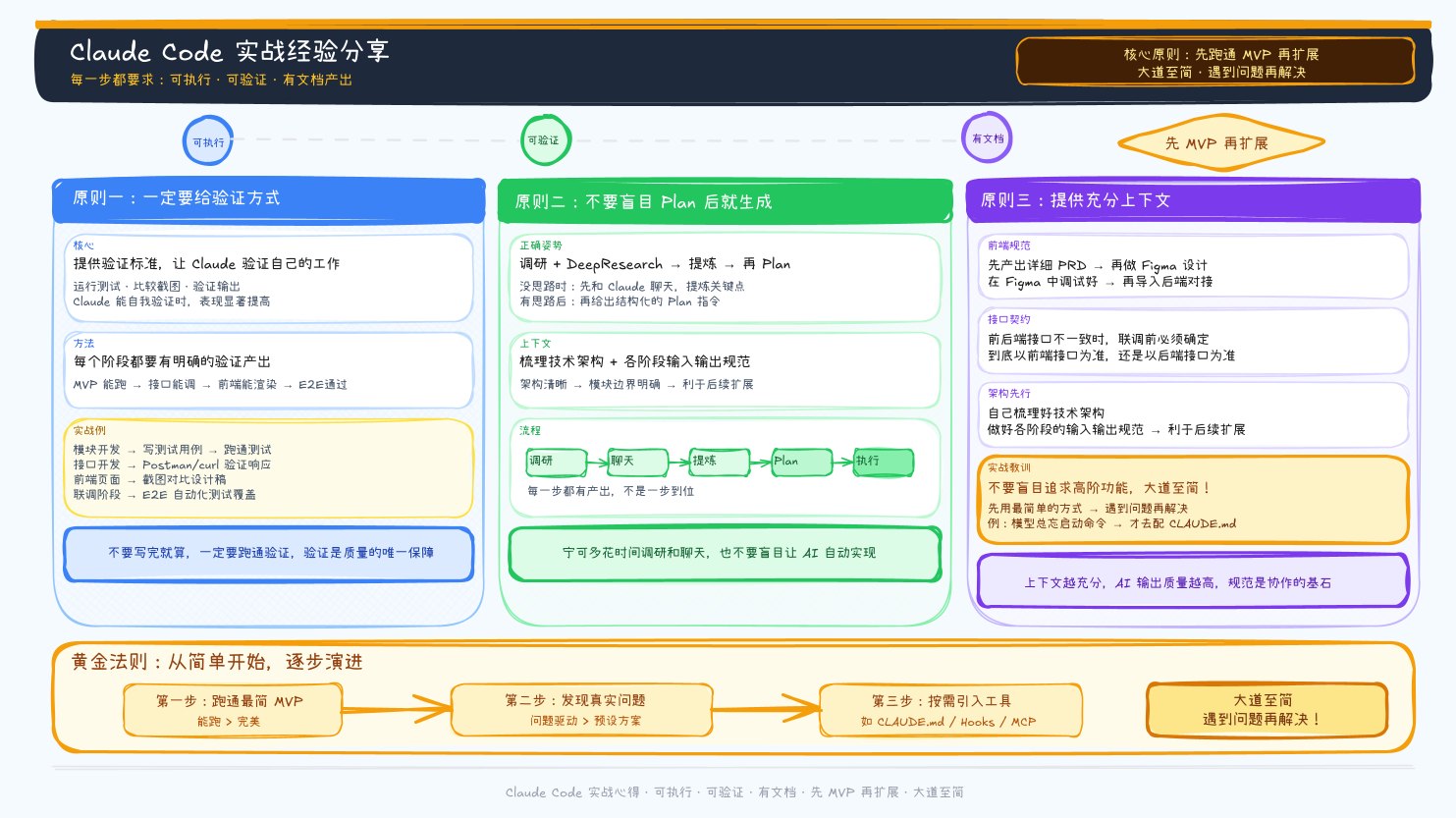Select the blue "可执行" circle
This screenshot has height=818, width=1456.
pos(208,141)
